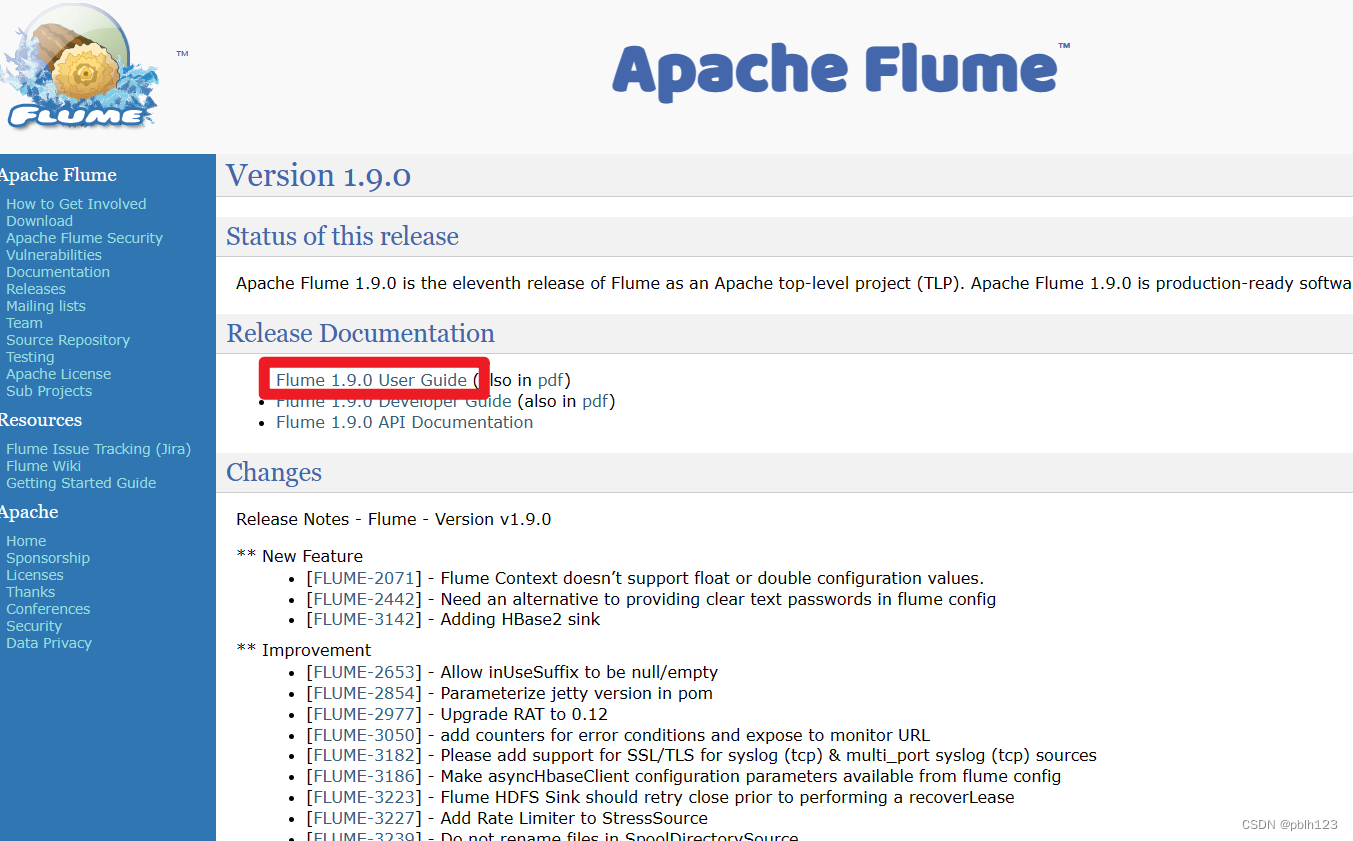Click the Release Documentation heading
The image size is (1353, 841).
click(x=360, y=333)
